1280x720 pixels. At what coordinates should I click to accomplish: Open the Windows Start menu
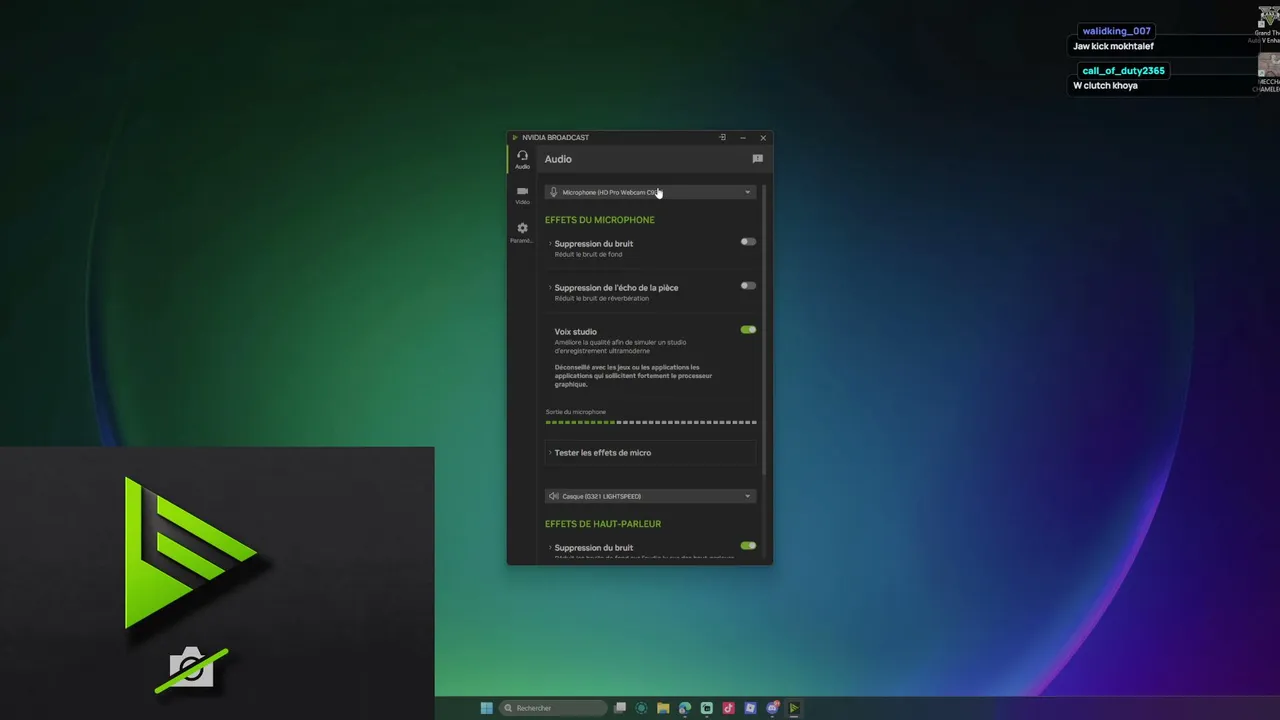(x=486, y=708)
